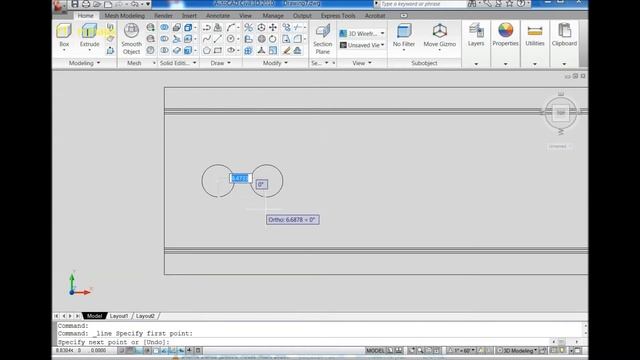
Task: Toggle the MODEL space button in status bar
Action: (375, 351)
